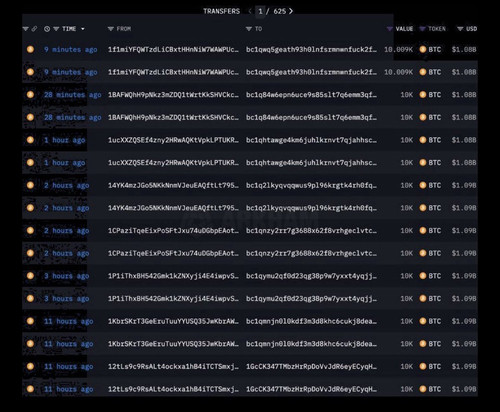The image size is (500, 412).
Task: Click lower sender address 1BAFWQhH9pNkz3mZDQ1tWrtKkSHVCkc
Action: click(173, 118)
